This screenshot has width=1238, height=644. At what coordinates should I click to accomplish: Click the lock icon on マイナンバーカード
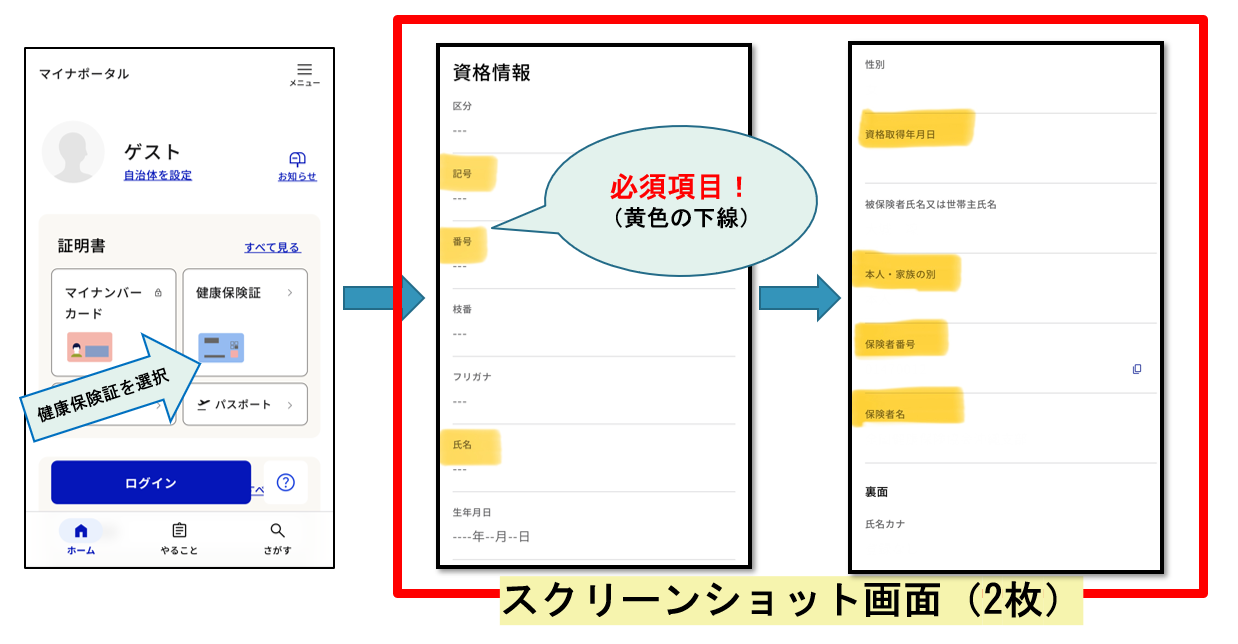158,293
